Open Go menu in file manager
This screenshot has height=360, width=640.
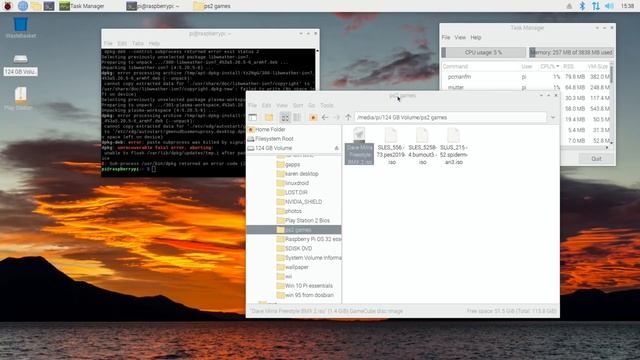311,105
